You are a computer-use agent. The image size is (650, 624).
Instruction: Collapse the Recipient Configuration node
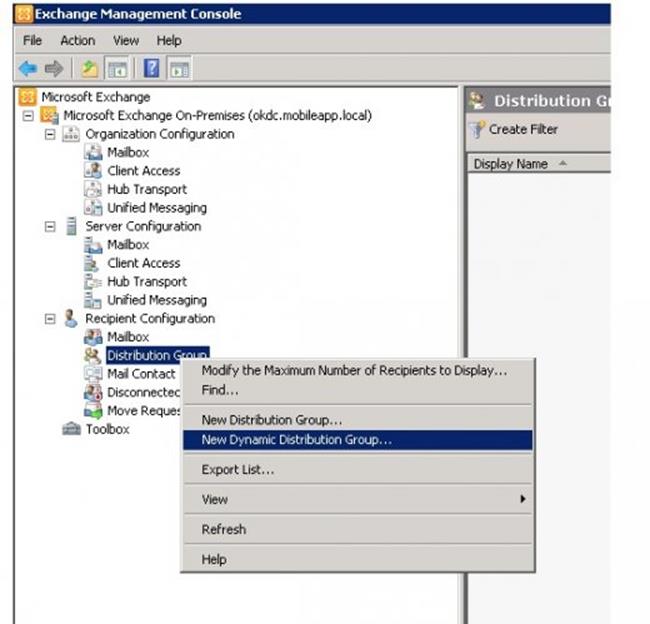50,318
